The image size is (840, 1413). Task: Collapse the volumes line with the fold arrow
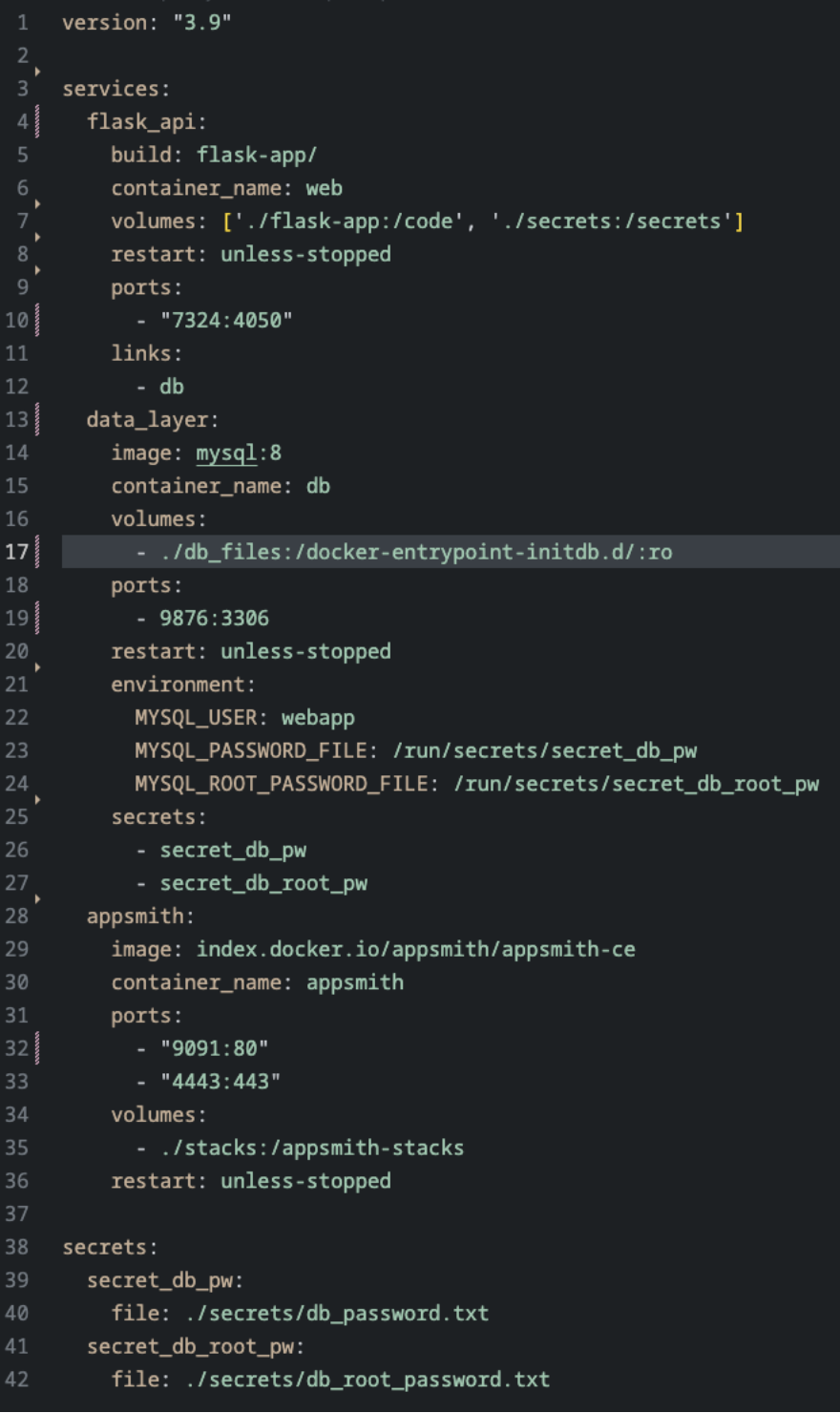click(x=37, y=202)
